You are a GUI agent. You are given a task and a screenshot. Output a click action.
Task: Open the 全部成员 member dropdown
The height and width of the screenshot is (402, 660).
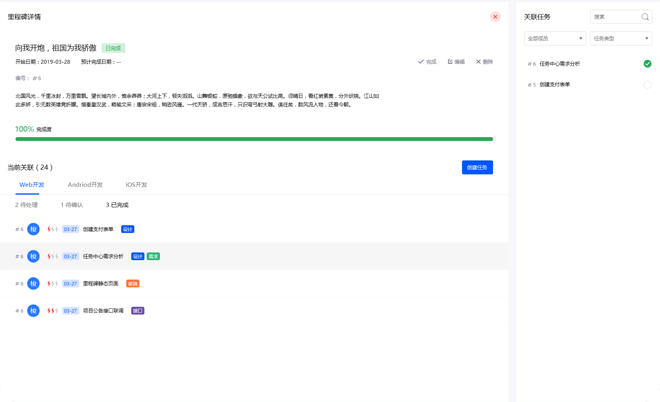coord(554,39)
